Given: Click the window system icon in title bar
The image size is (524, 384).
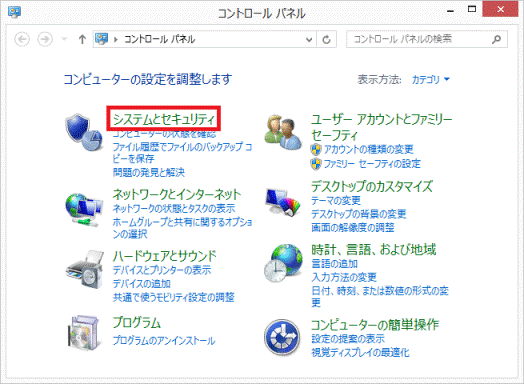Looking at the screenshot, I should click(14, 12).
